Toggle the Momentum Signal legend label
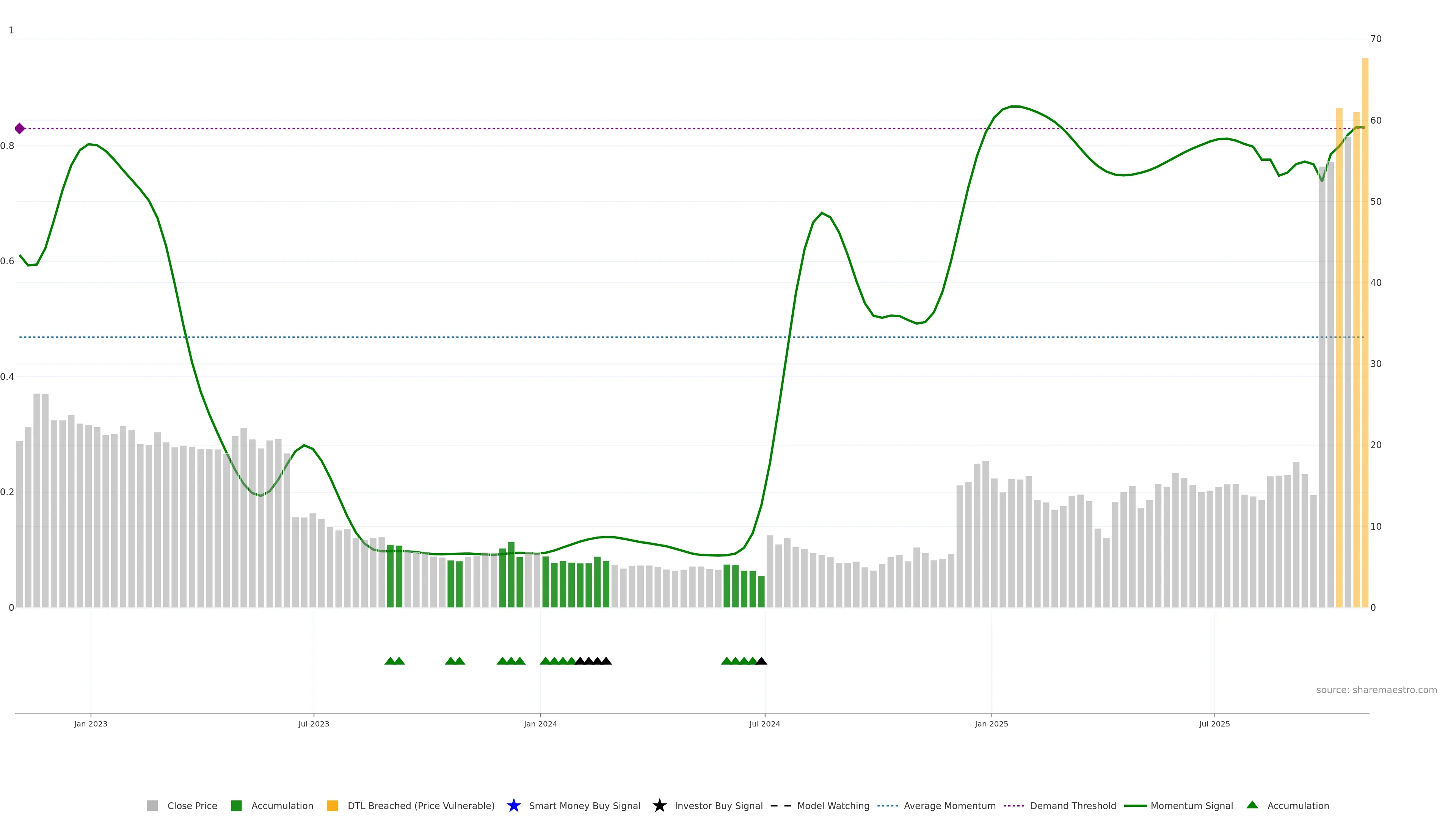 pos(1191,805)
